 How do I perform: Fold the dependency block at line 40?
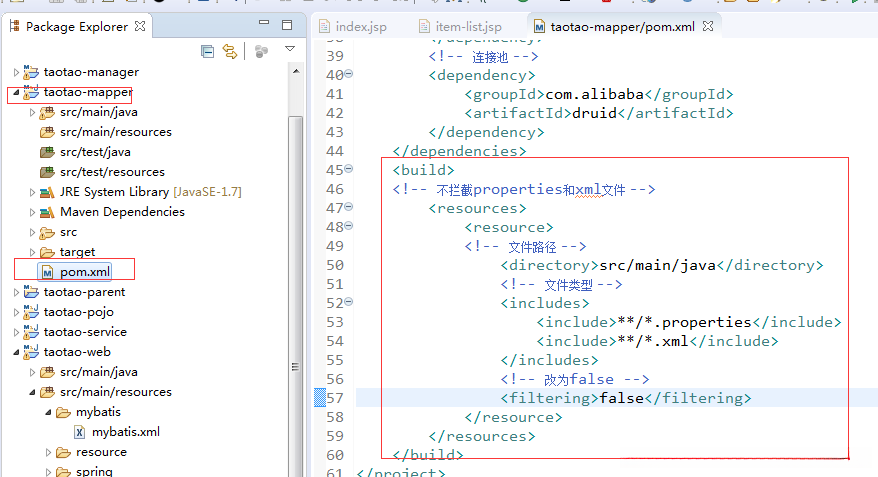point(349,74)
